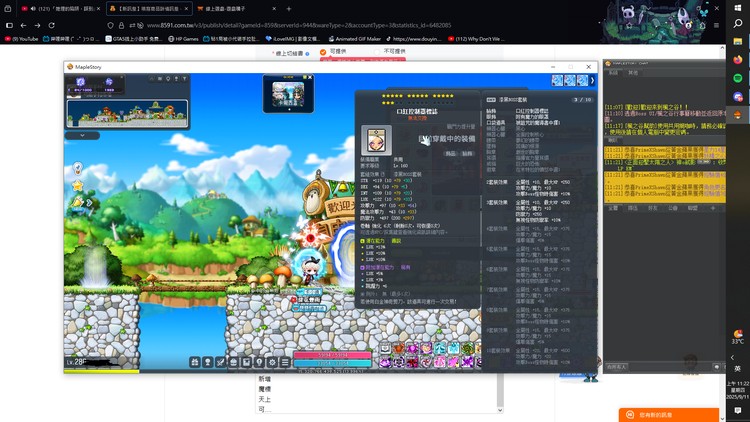This screenshot has width=750, height=422.
Task: Click the browser forward arrow
Action: (37, 25)
